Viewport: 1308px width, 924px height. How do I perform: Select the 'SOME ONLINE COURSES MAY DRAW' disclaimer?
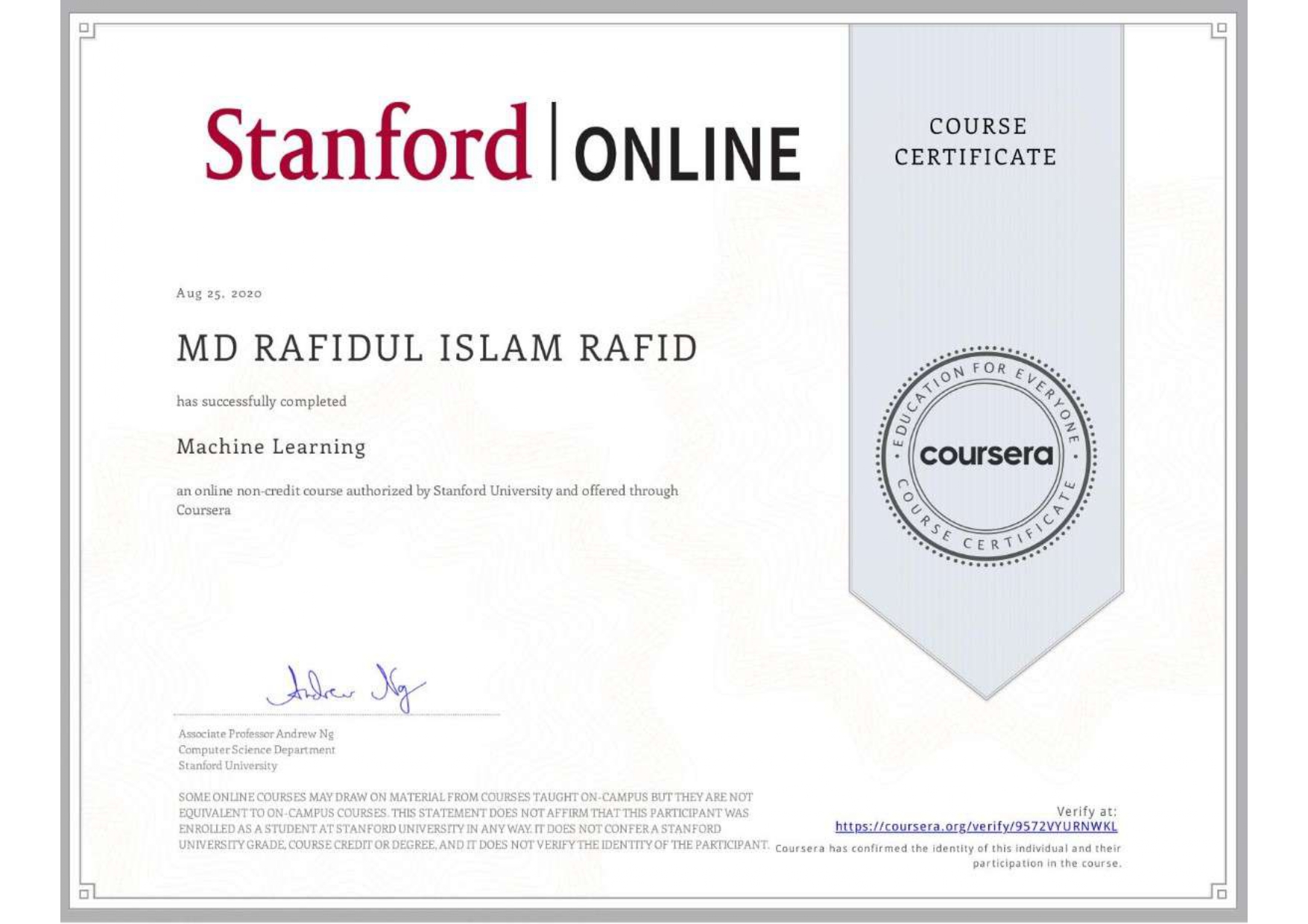(x=473, y=821)
